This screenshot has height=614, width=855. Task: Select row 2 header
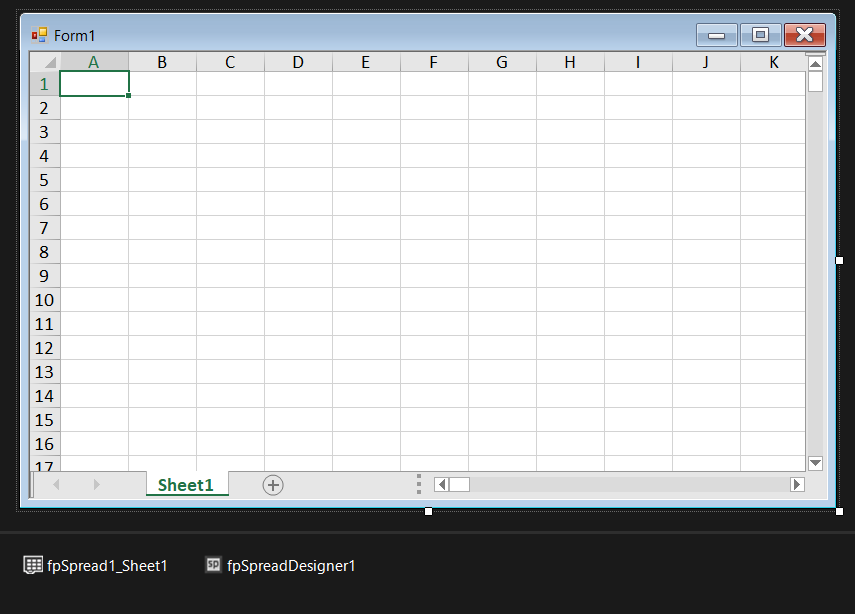point(45,108)
